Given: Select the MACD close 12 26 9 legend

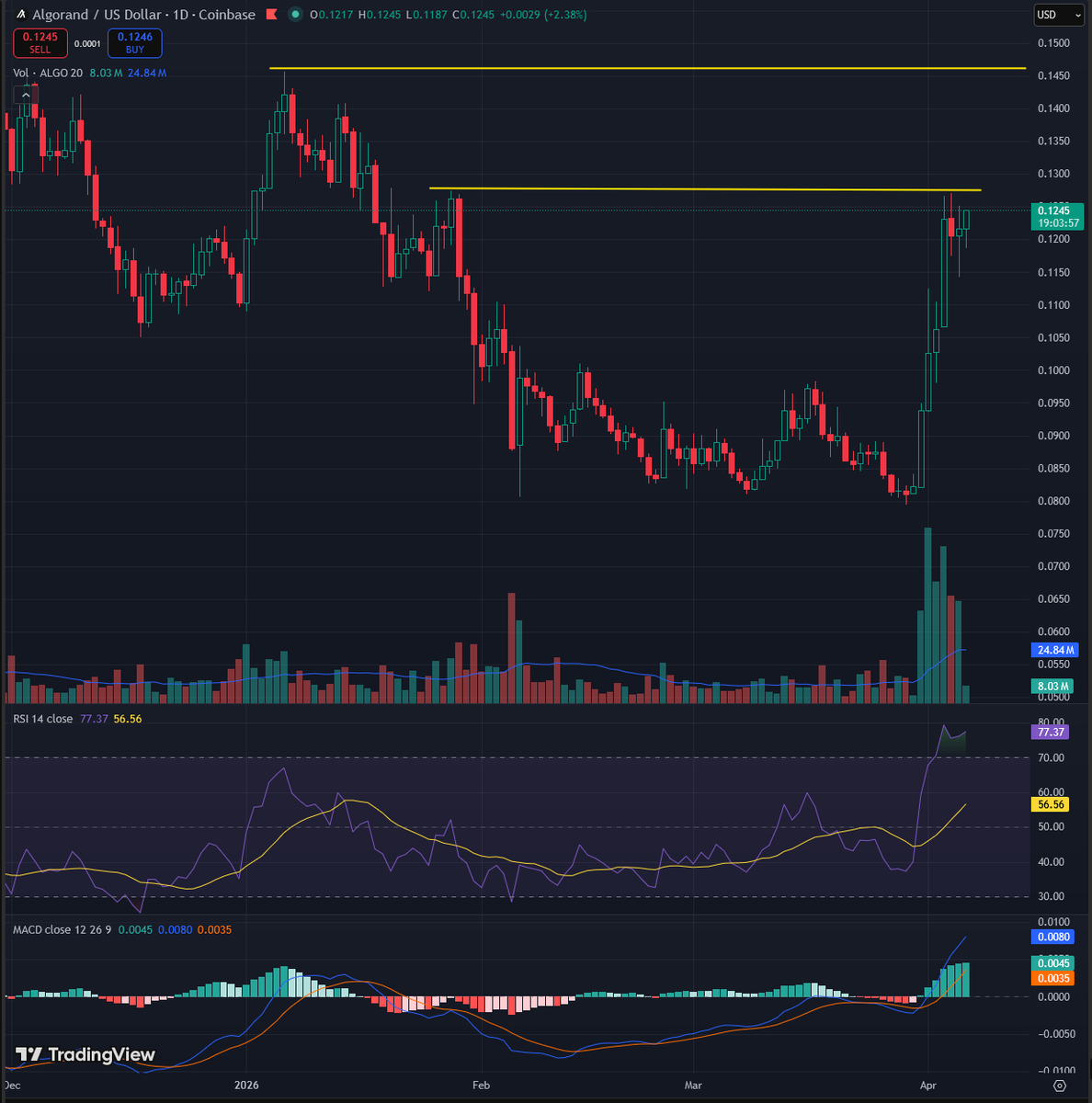Looking at the screenshot, I should (63, 930).
